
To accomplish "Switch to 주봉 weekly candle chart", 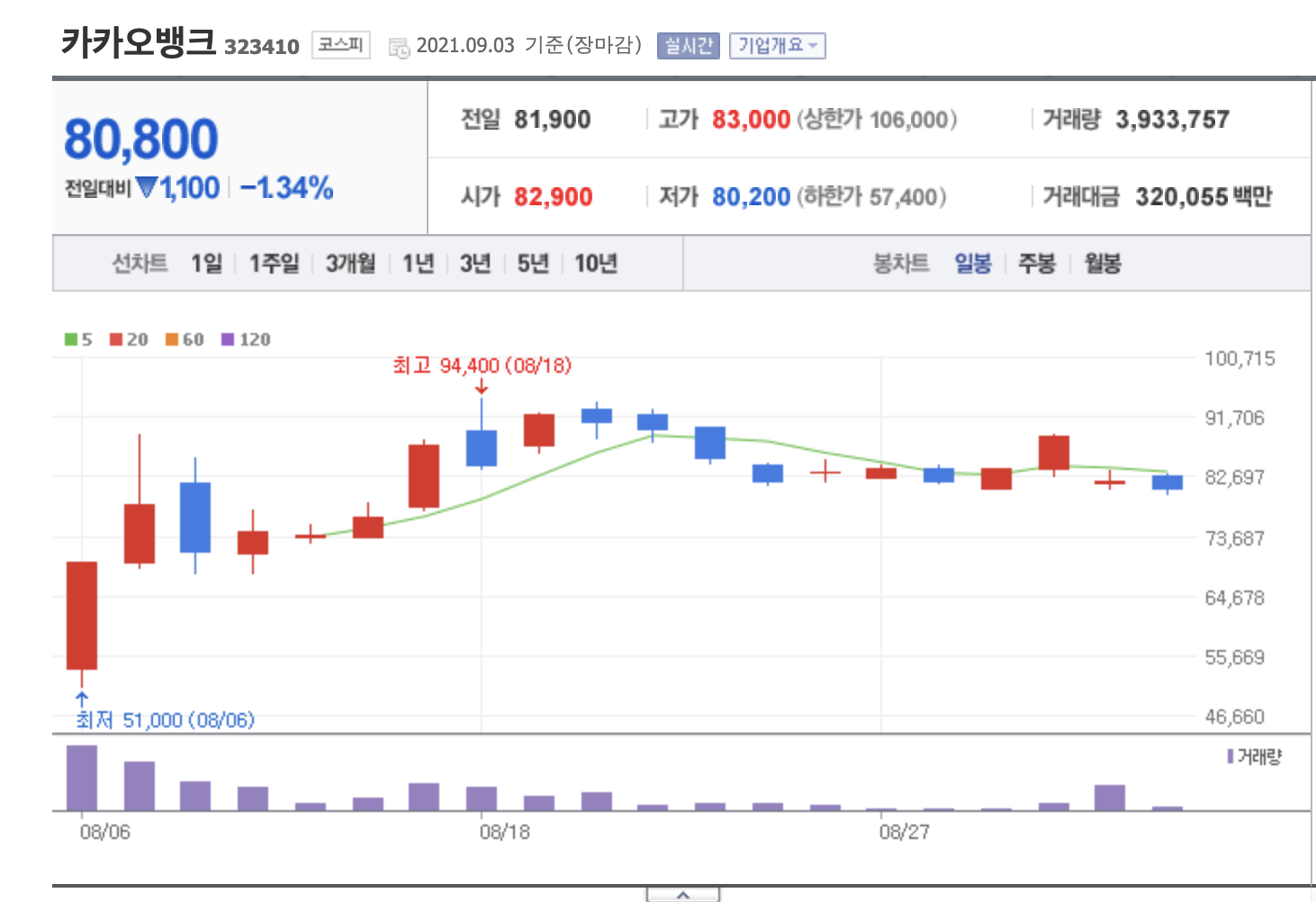I will (x=1037, y=264).
